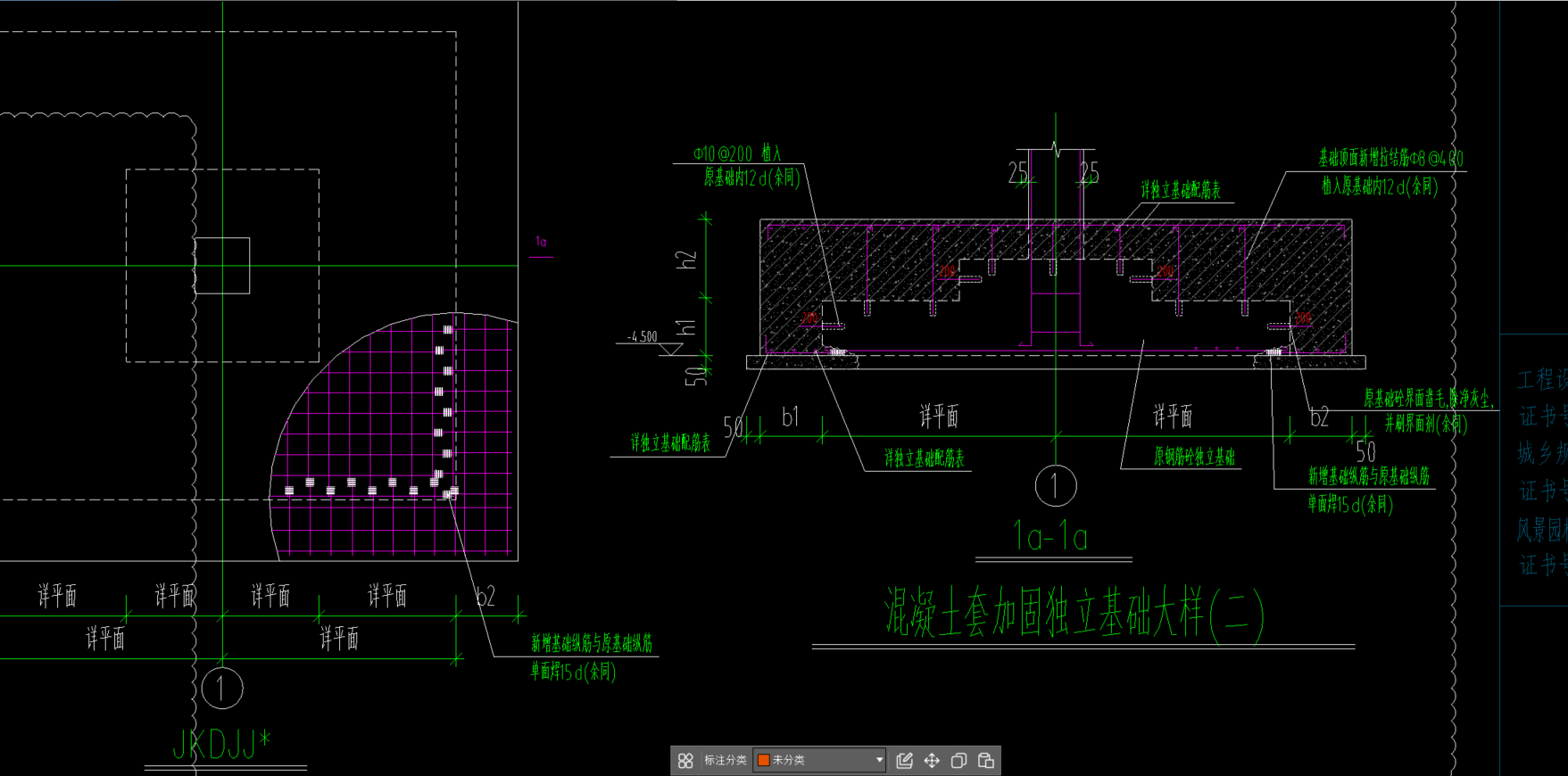The height and width of the screenshot is (776, 1568).
Task: Click the -4.500 elevation mark
Action: coord(642,337)
